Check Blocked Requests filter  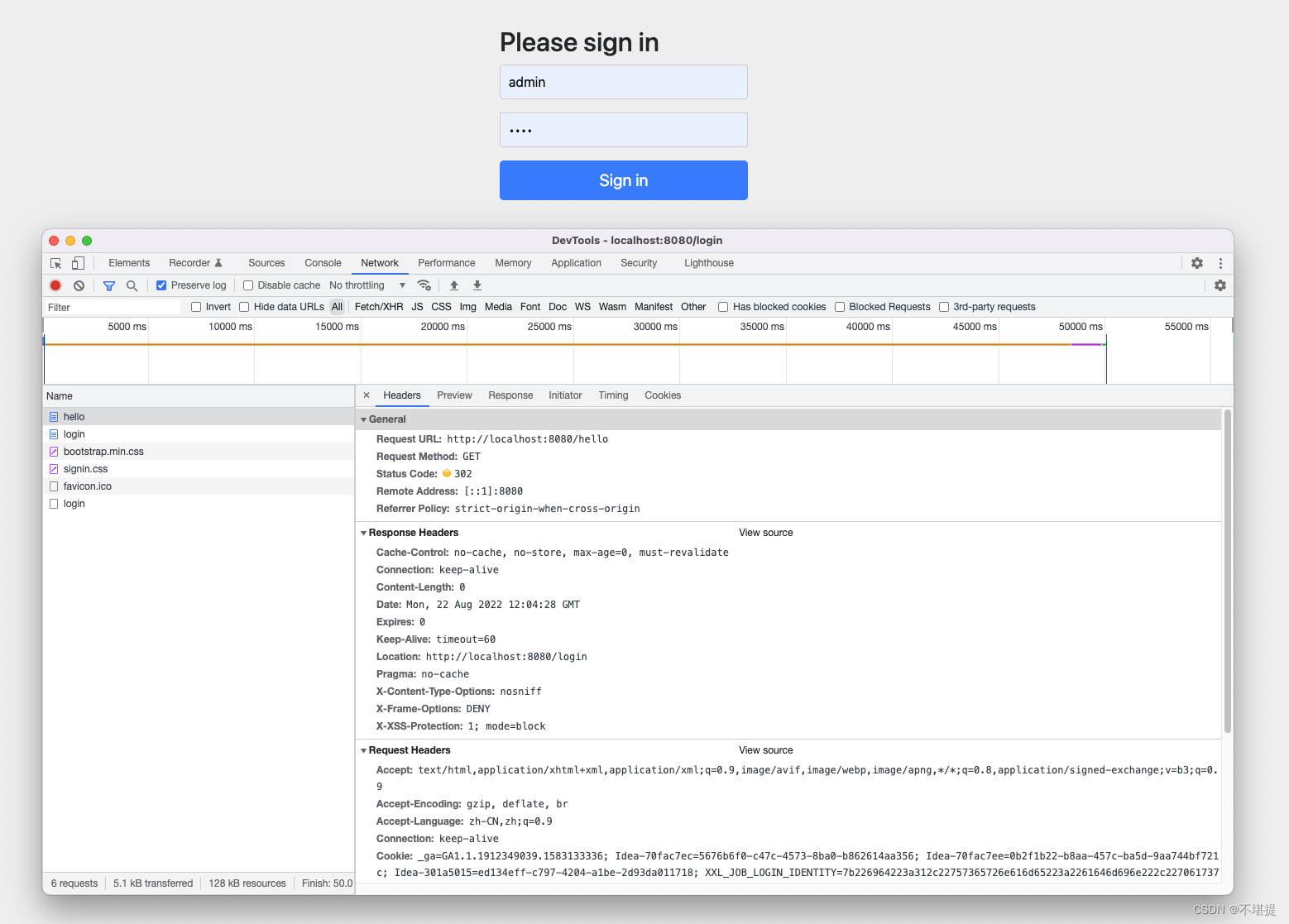point(840,307)
